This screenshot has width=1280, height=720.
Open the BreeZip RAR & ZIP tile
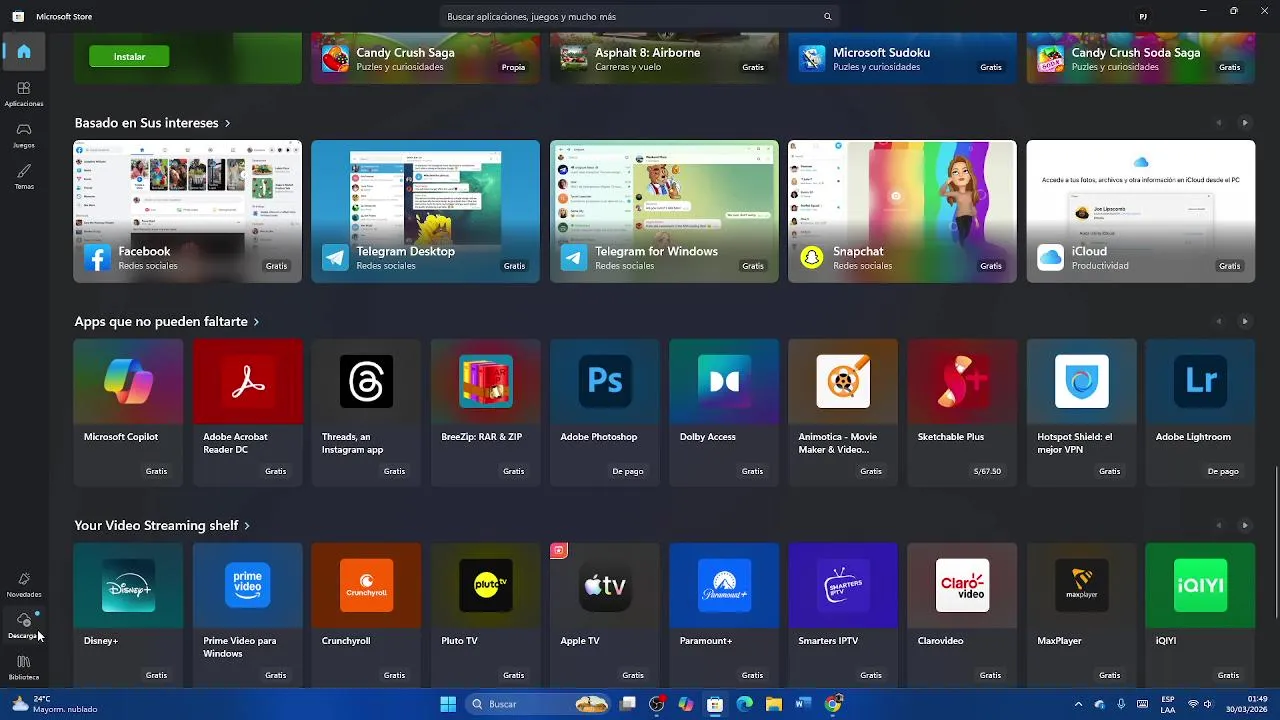(486, 412)
